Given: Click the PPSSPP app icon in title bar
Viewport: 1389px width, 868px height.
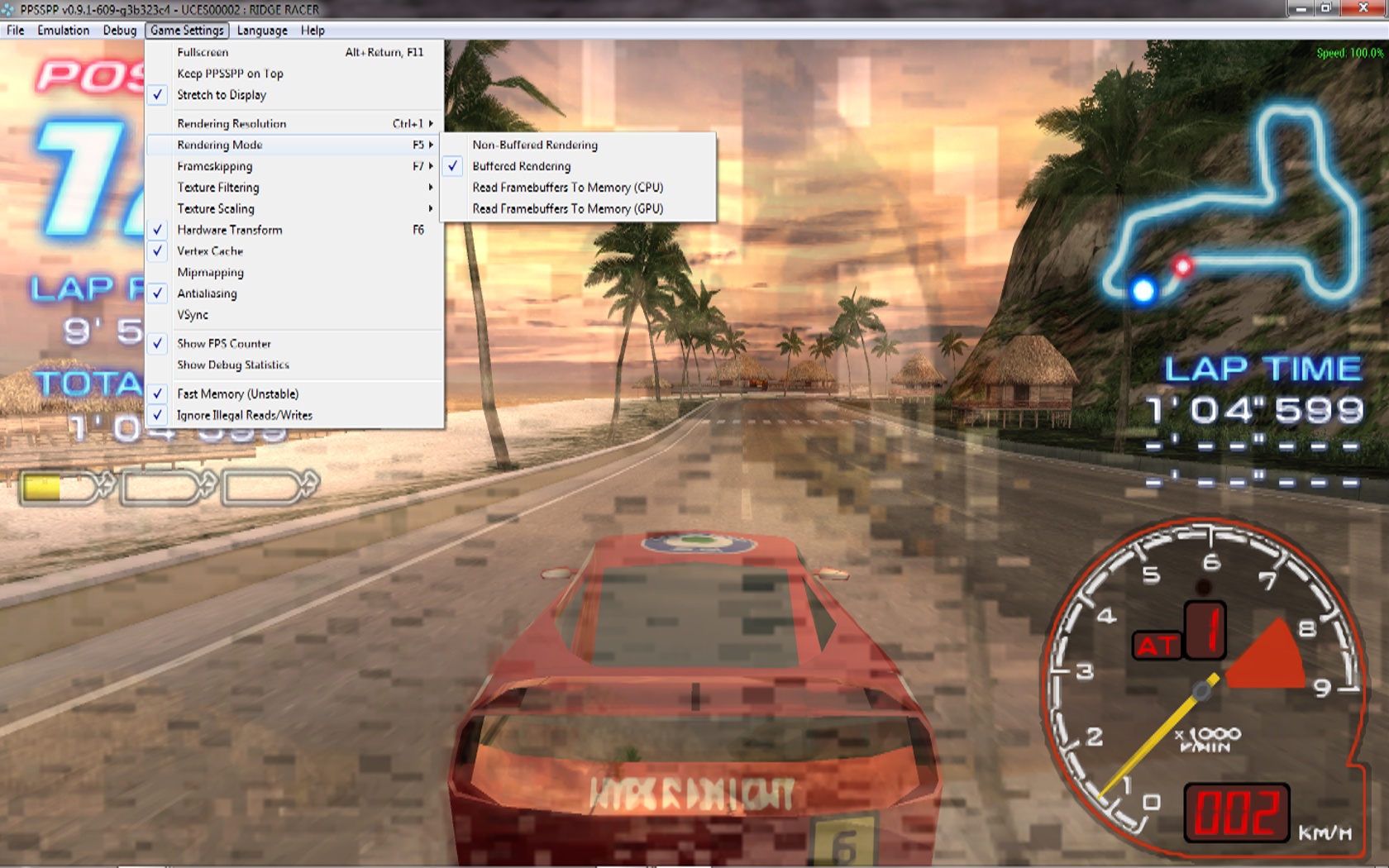Looking at the screenshot, I should (x=7, y=9).
